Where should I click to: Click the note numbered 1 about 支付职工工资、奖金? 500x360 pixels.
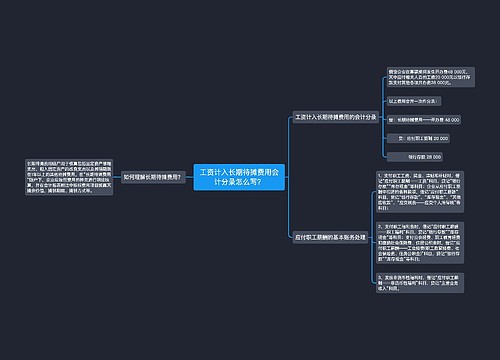(x=420, y=192)
